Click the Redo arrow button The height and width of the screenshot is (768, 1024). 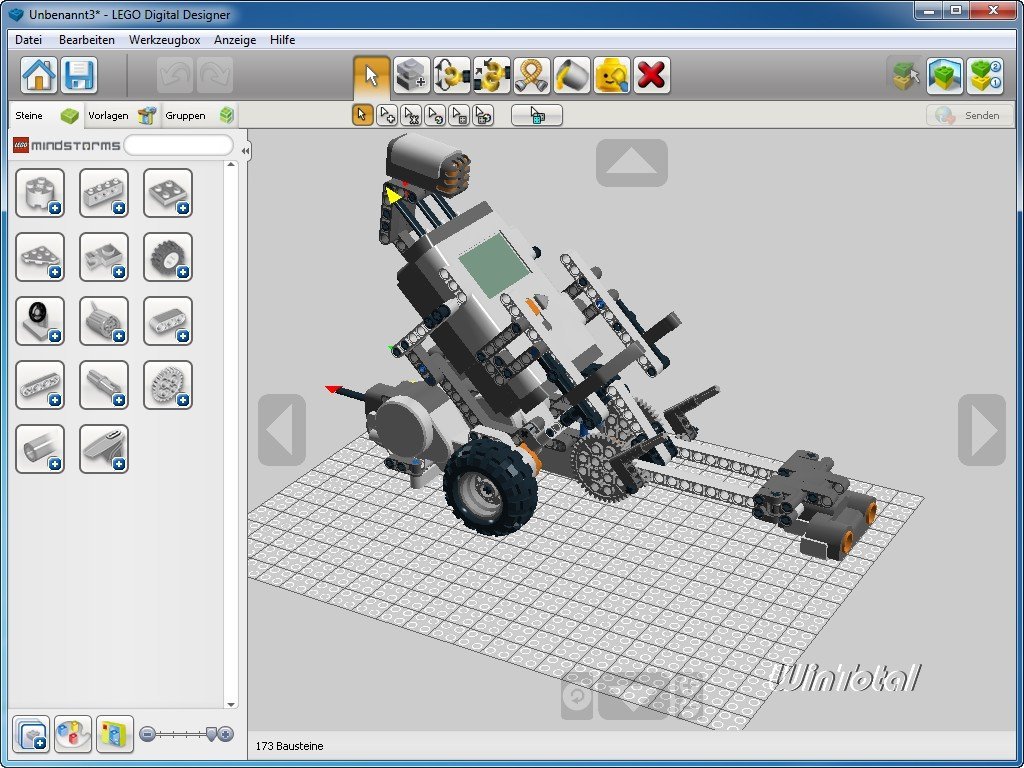click(215, 75)
